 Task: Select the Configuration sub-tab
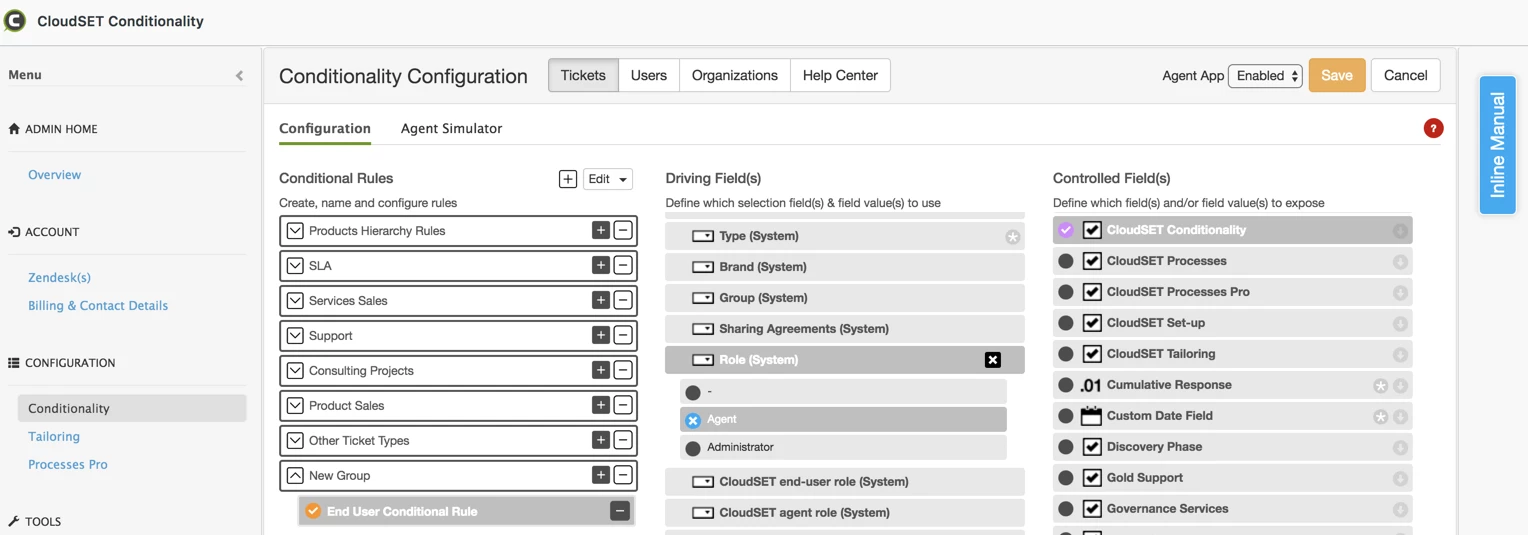325,129
